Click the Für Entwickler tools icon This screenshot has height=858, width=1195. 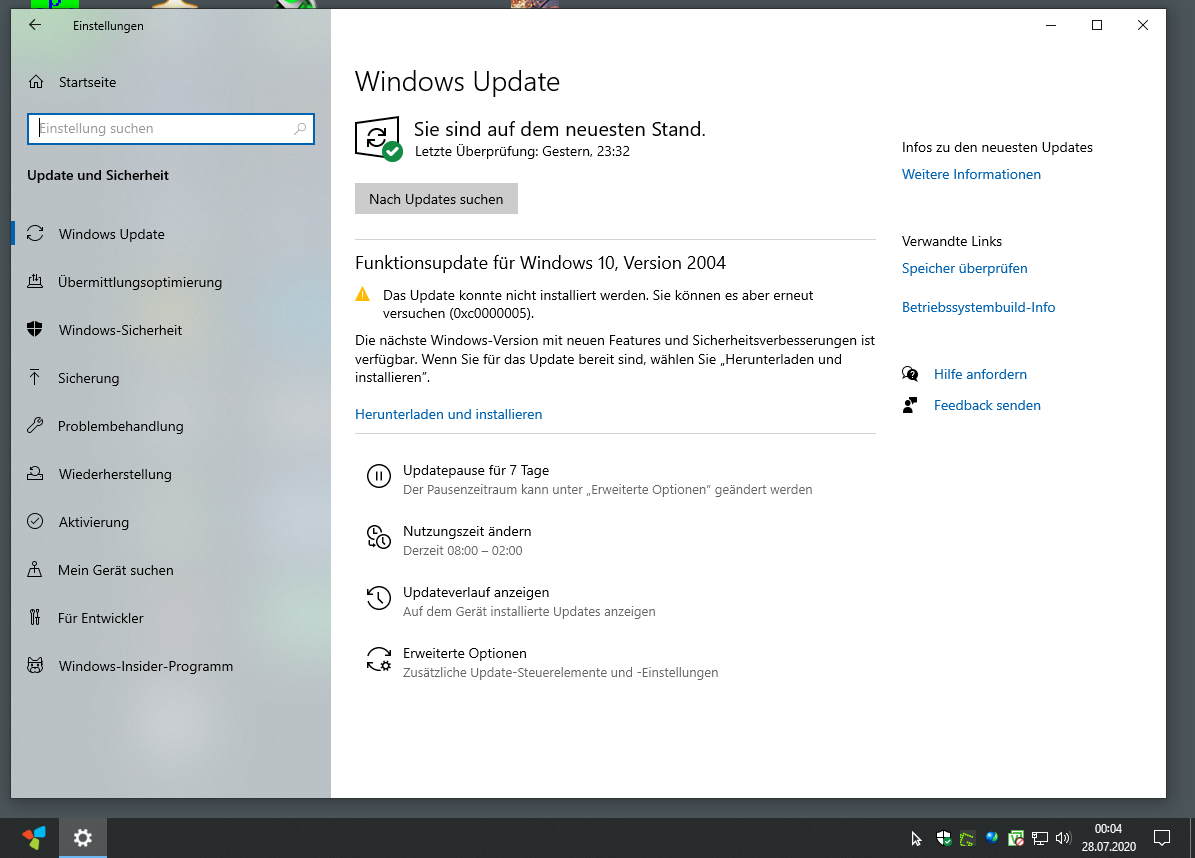(35, 617)
